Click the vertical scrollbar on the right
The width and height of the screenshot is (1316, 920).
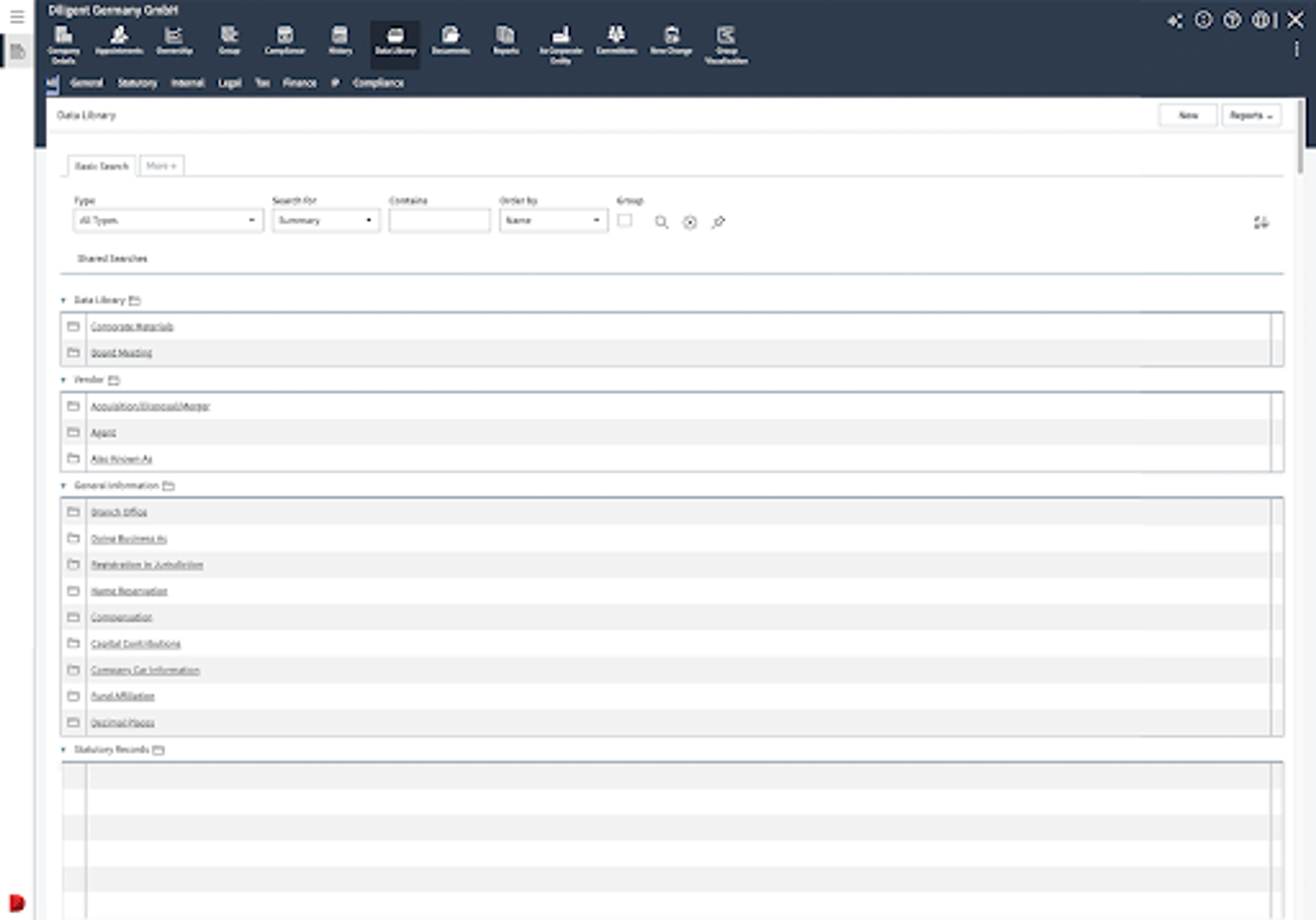pyautogui.click(x=1301, y=137)
